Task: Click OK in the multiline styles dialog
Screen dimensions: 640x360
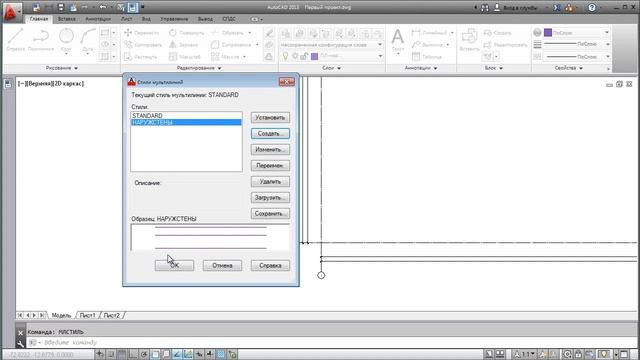Action: click(174, 265)
